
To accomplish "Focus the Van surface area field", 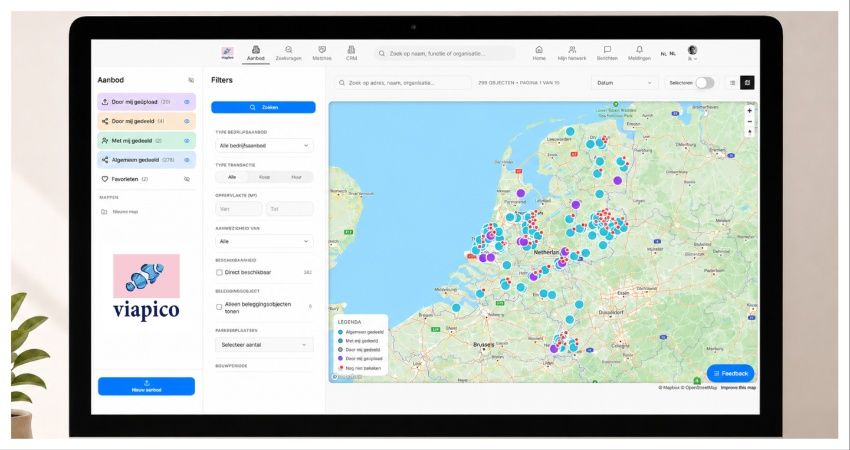I will [x=239, y=209].
